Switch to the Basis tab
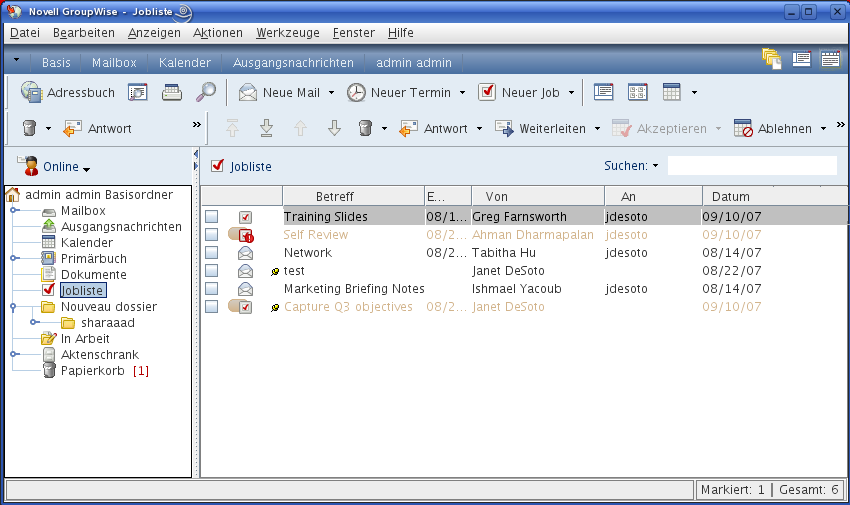 coord(56,63)
